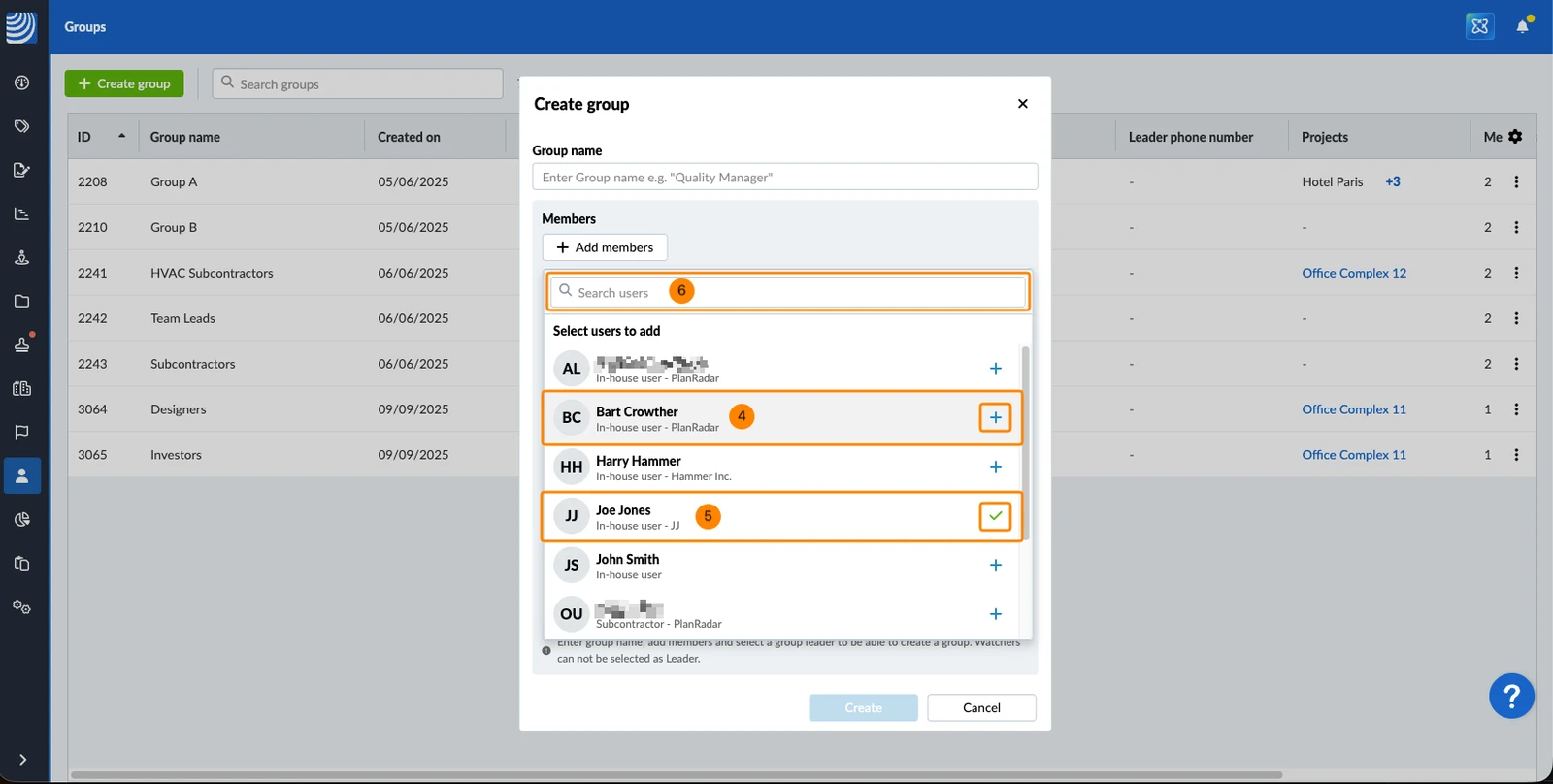This screenshot has width=1553, height=784.
Task: Open the pie chart icon in sidebar
Action: (x=21, y=520)
